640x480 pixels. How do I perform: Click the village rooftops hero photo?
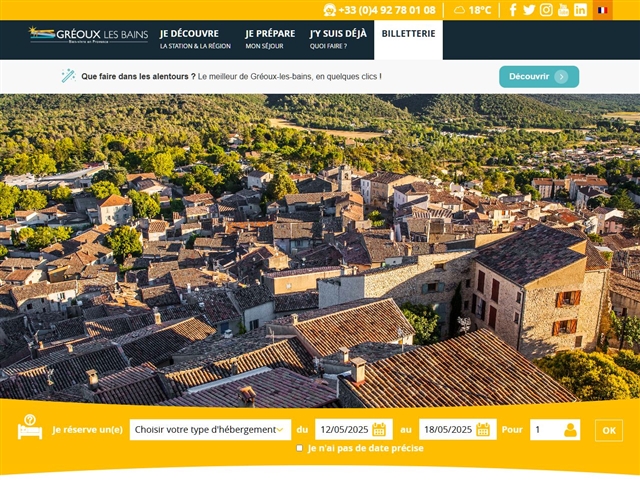tap(320, 249)
